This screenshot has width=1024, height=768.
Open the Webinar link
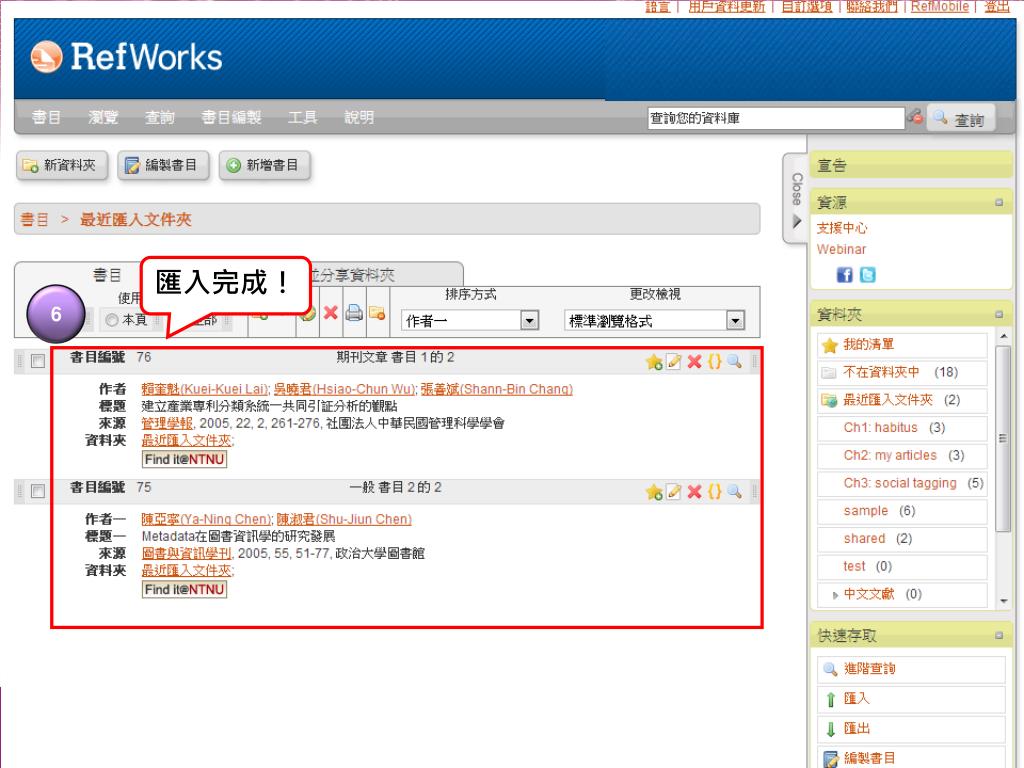[x=841, y=249]
